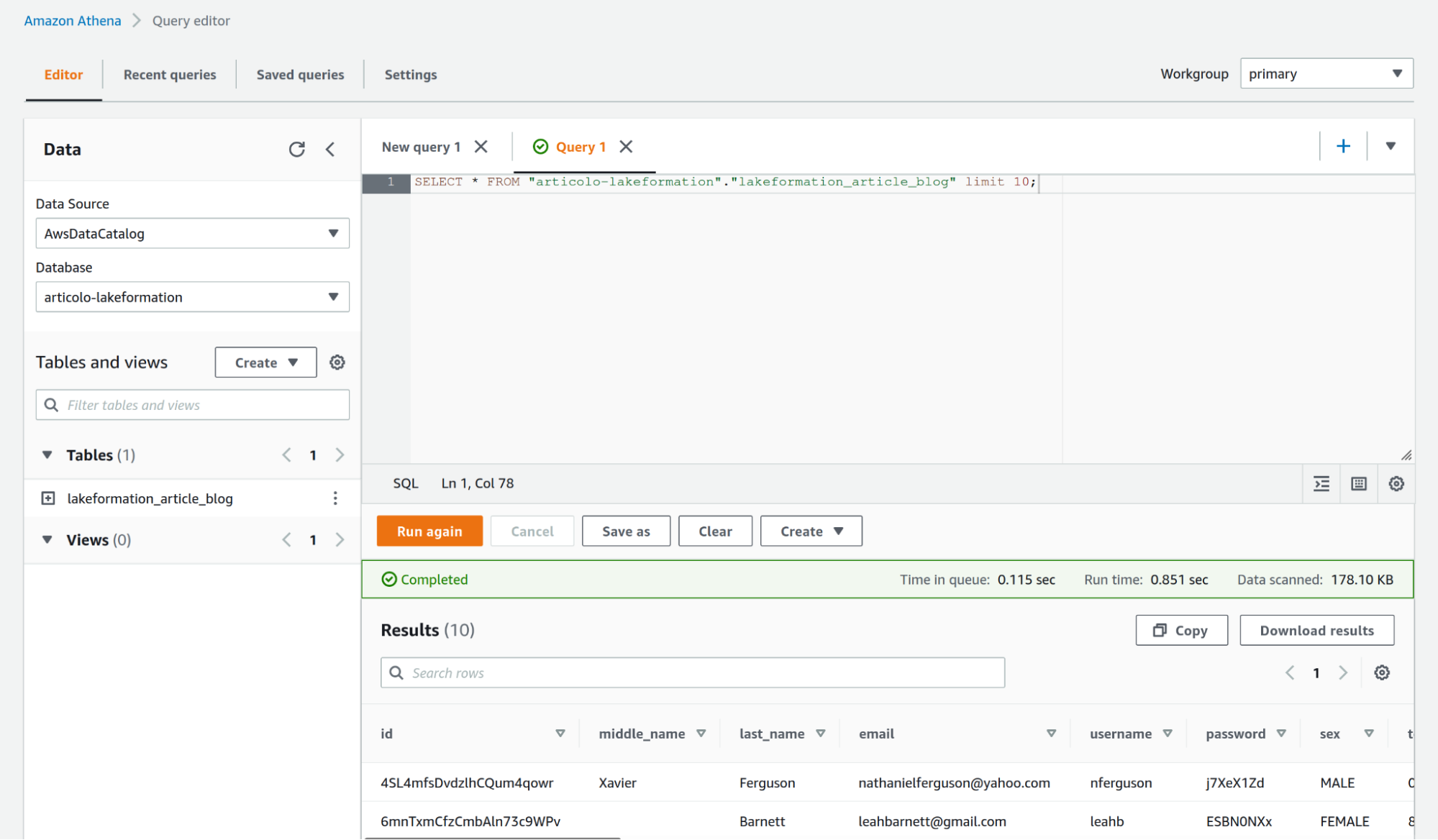
Task: Clear the query editor
Action: click(x=715, y=531)
